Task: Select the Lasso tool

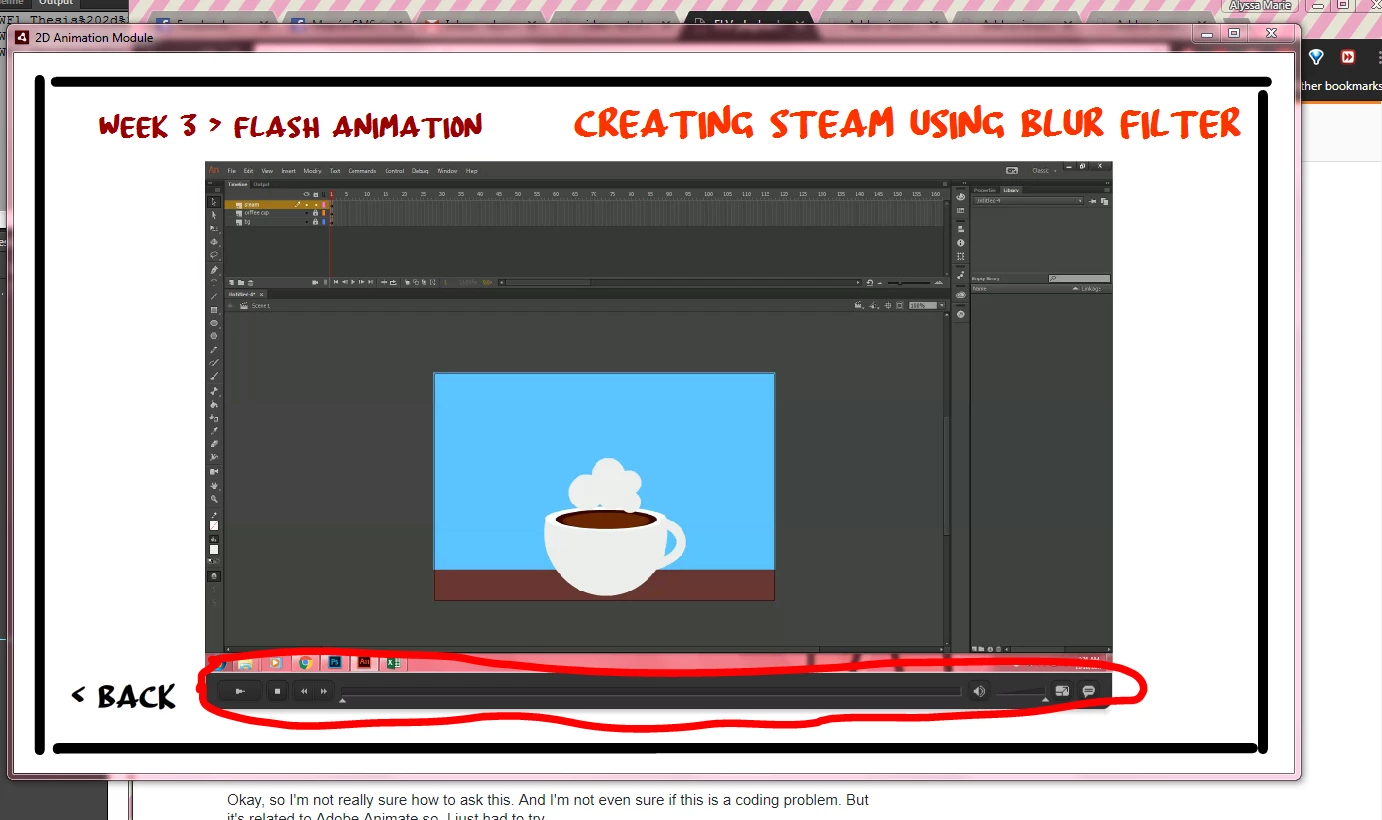Action: [x=214, y=254]
